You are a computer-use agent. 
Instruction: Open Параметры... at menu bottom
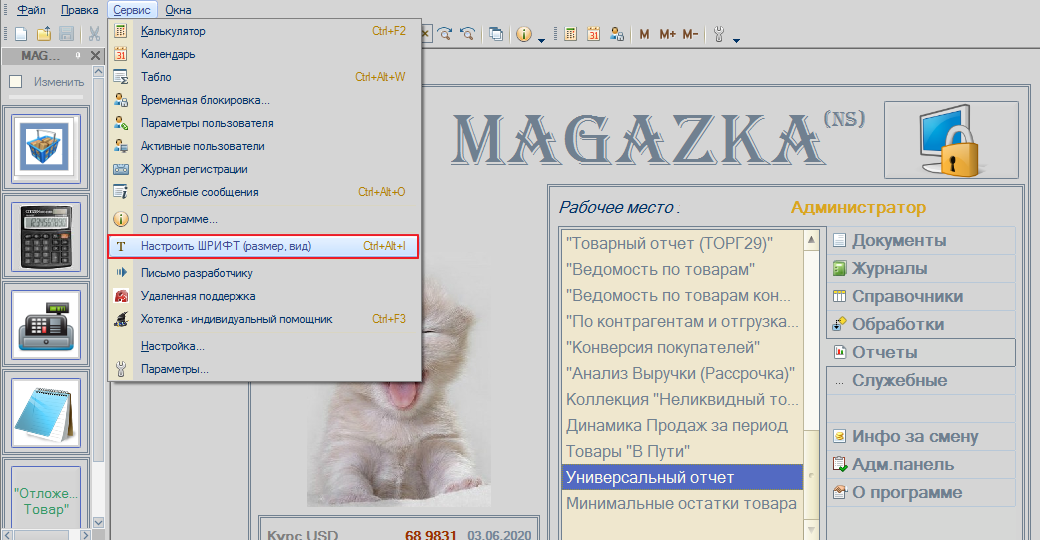264,369
